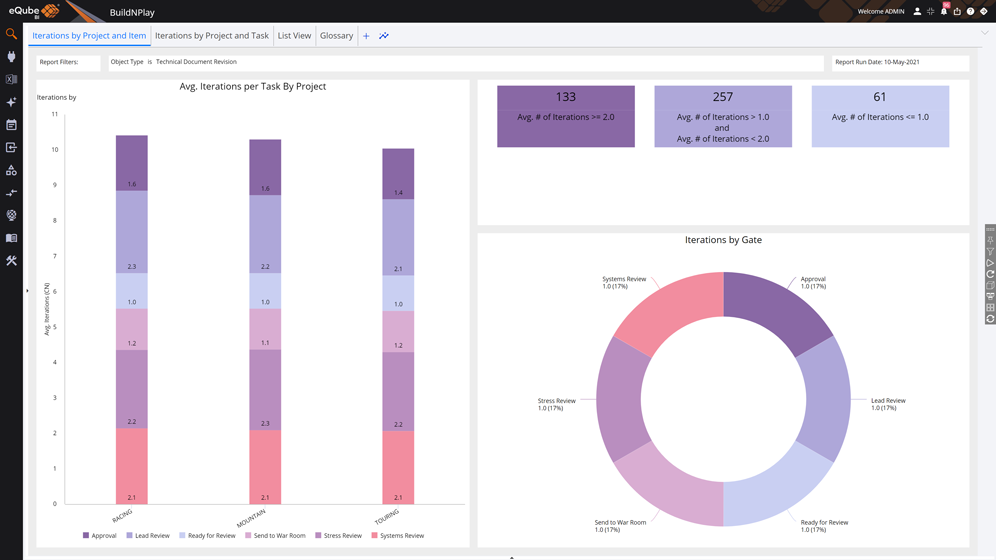The image size is (996, 560).
Task: Open the book glossary icon in sidebar
Action: [11, 238]
